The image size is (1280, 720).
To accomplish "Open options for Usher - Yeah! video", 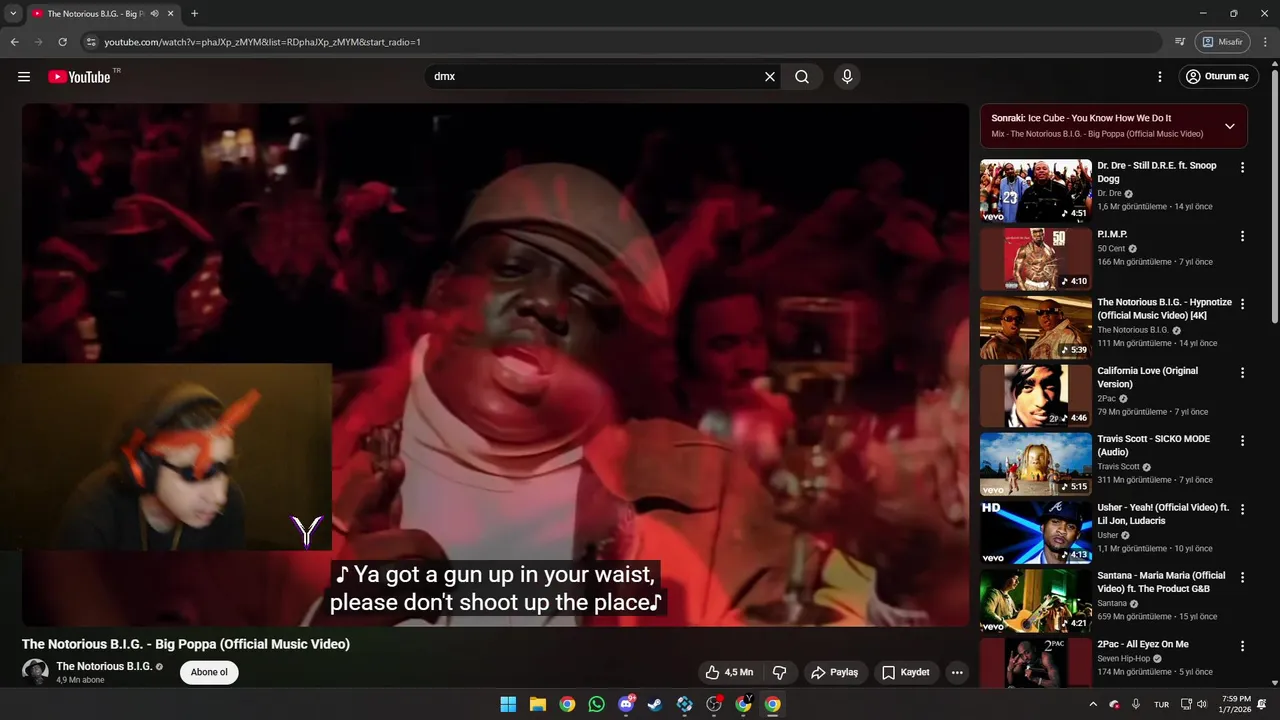I will click(1242, 510).
